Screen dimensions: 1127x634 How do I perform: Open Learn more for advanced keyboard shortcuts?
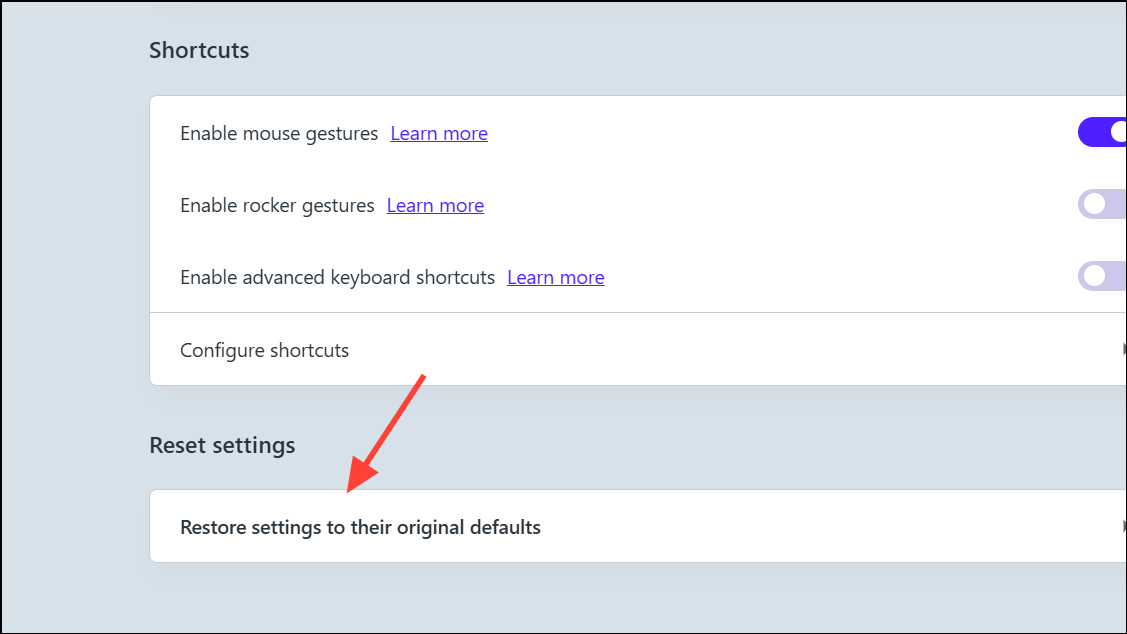(x=556, y=277)
